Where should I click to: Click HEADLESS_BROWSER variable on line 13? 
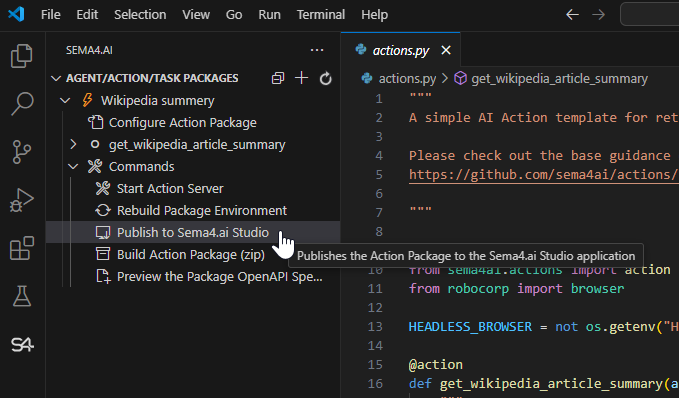coord(470,327)
